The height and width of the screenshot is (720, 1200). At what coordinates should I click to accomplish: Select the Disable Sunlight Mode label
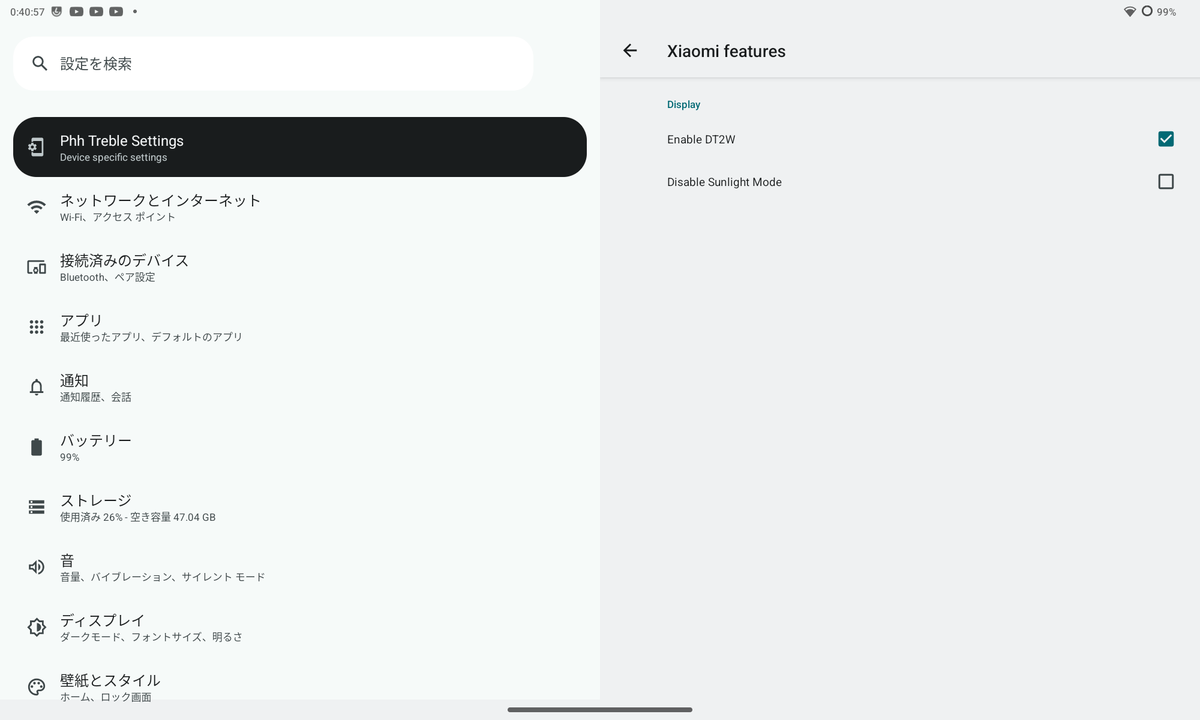click(724, 182)
